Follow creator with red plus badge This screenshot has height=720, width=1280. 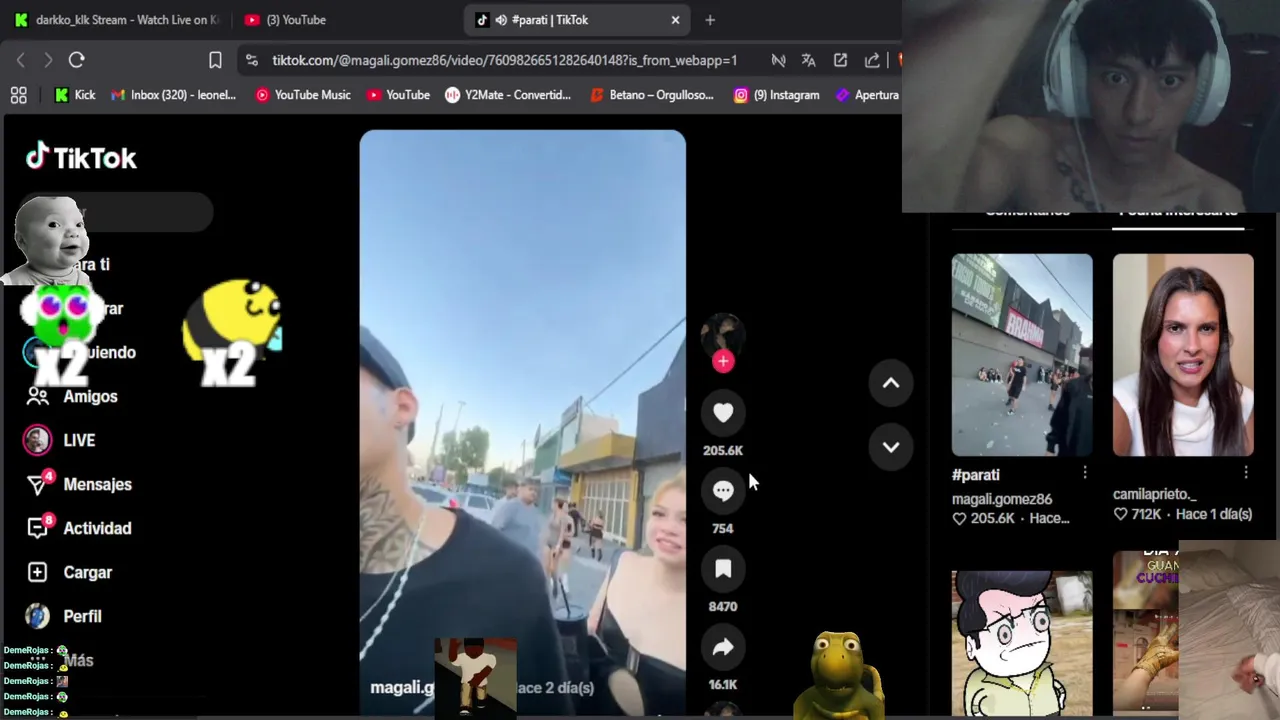pyautogui.click(x=723, y=361)
